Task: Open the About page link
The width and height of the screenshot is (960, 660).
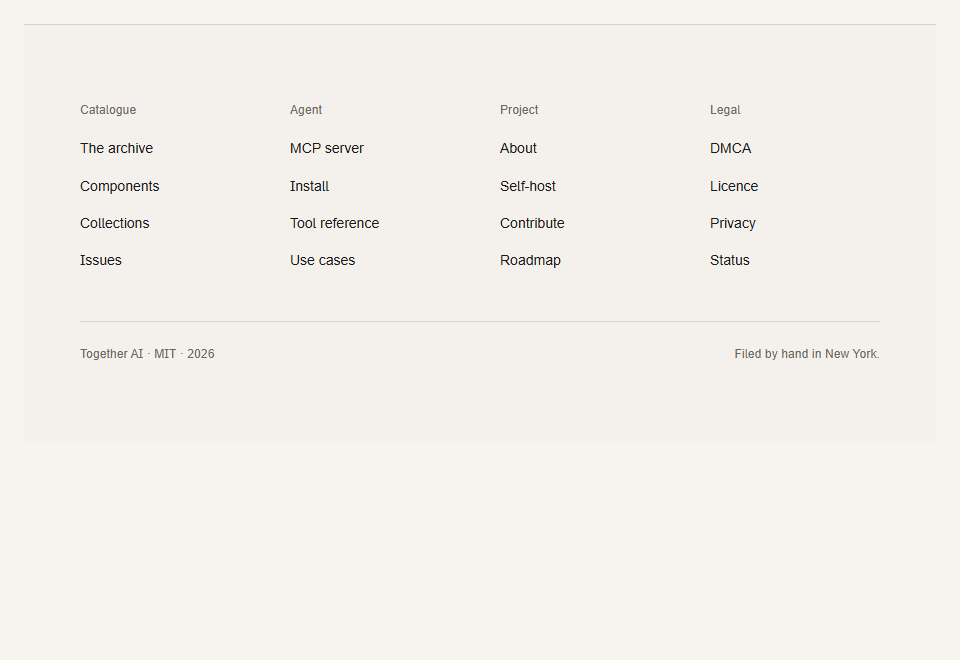Action: [518, 148]
